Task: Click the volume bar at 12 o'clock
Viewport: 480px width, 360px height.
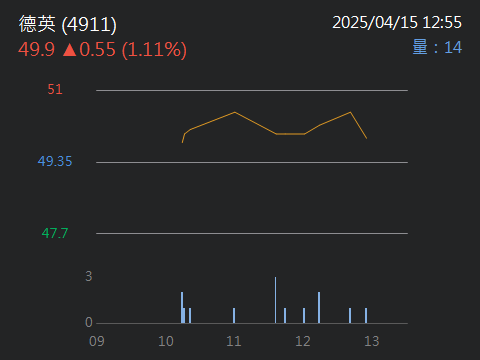Action: point(304,315)
